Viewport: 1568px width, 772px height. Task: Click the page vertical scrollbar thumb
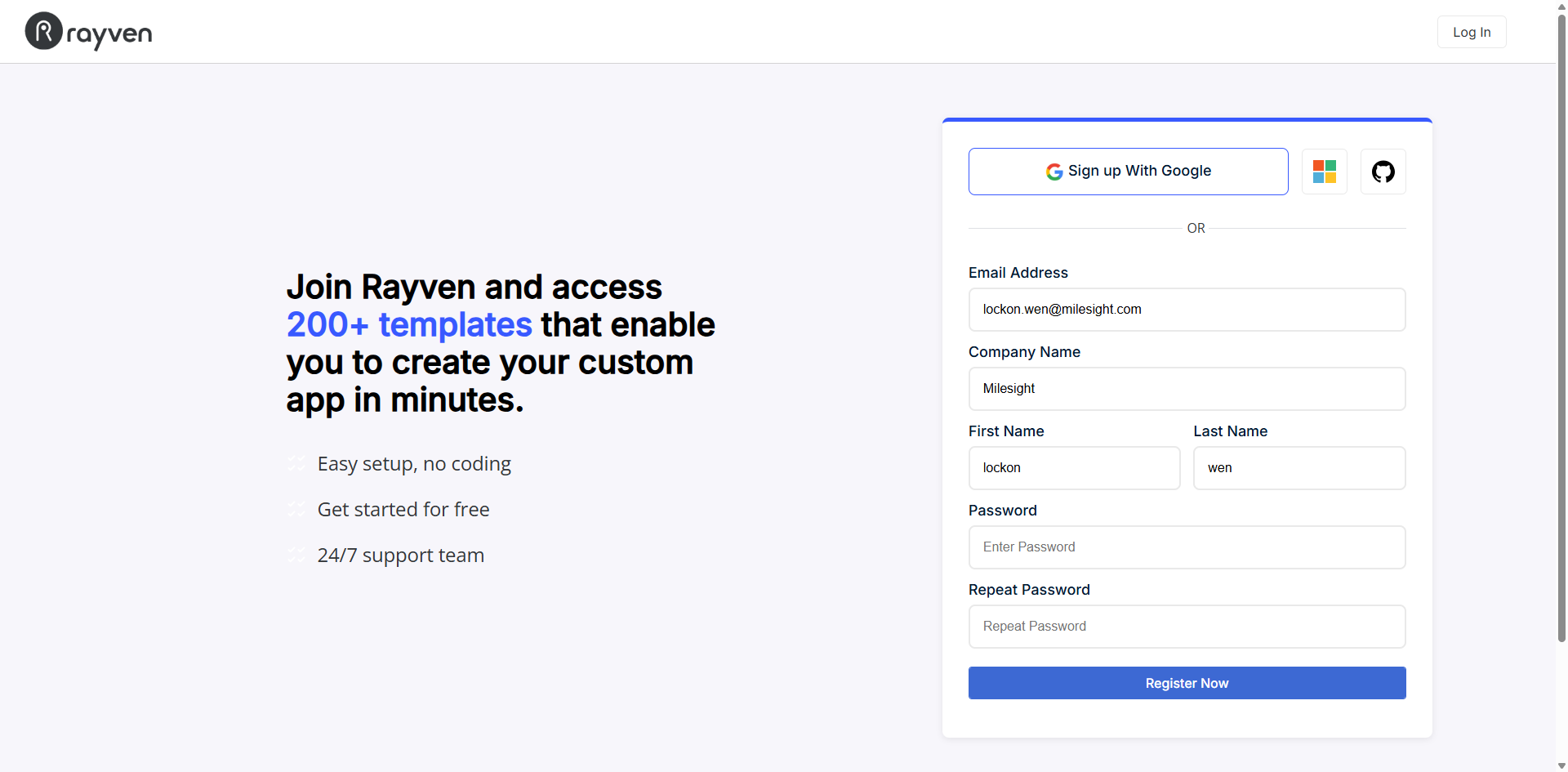tap(1561, 327)
